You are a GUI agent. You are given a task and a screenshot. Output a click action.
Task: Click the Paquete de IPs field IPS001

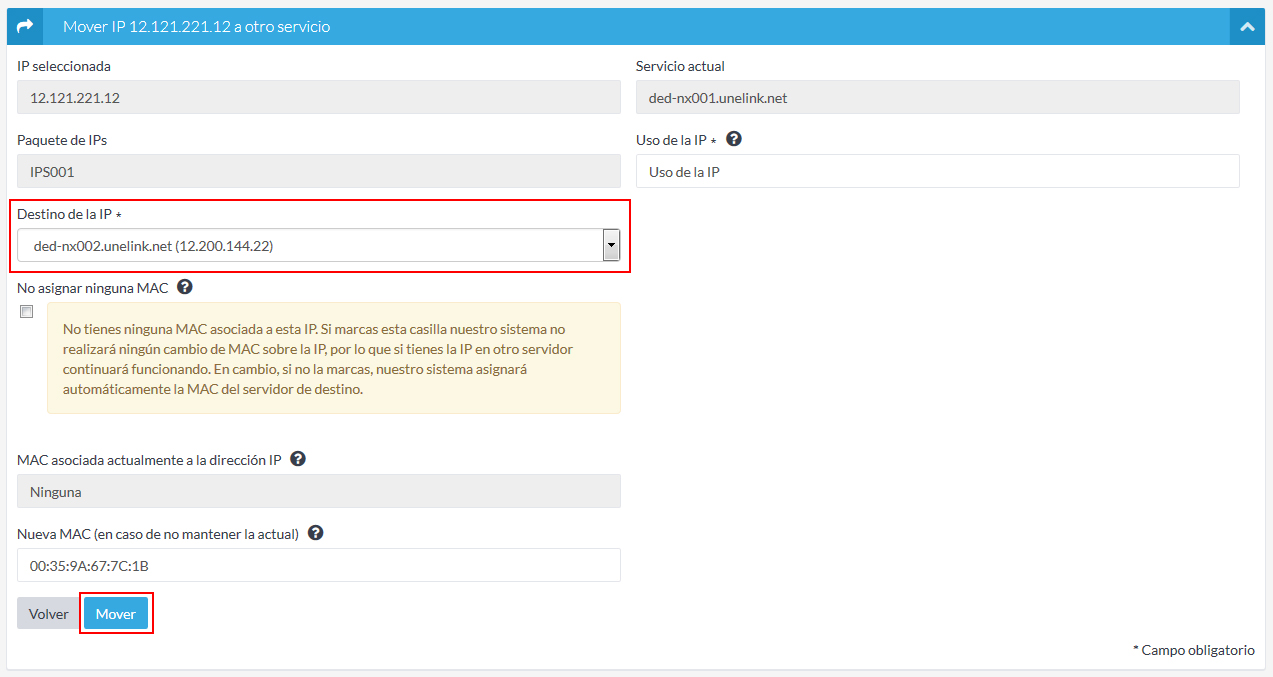(x=318, y=172)
